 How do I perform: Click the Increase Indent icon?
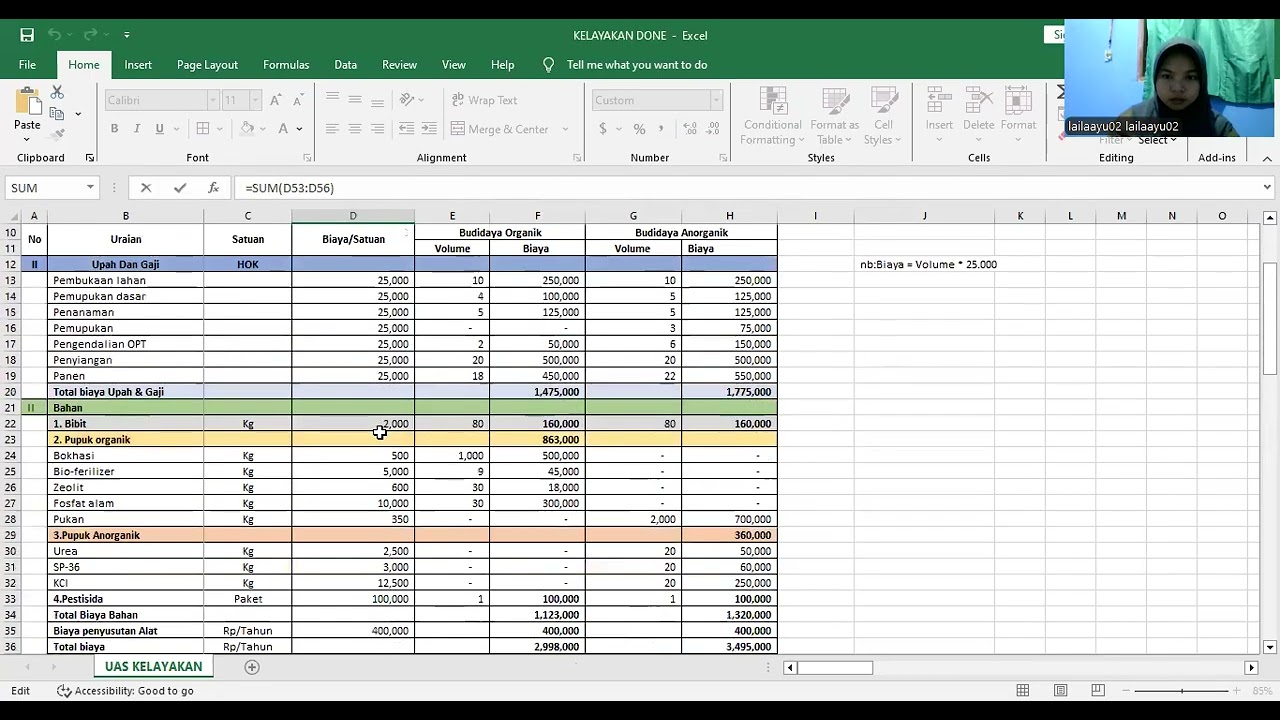click(429, 129)
